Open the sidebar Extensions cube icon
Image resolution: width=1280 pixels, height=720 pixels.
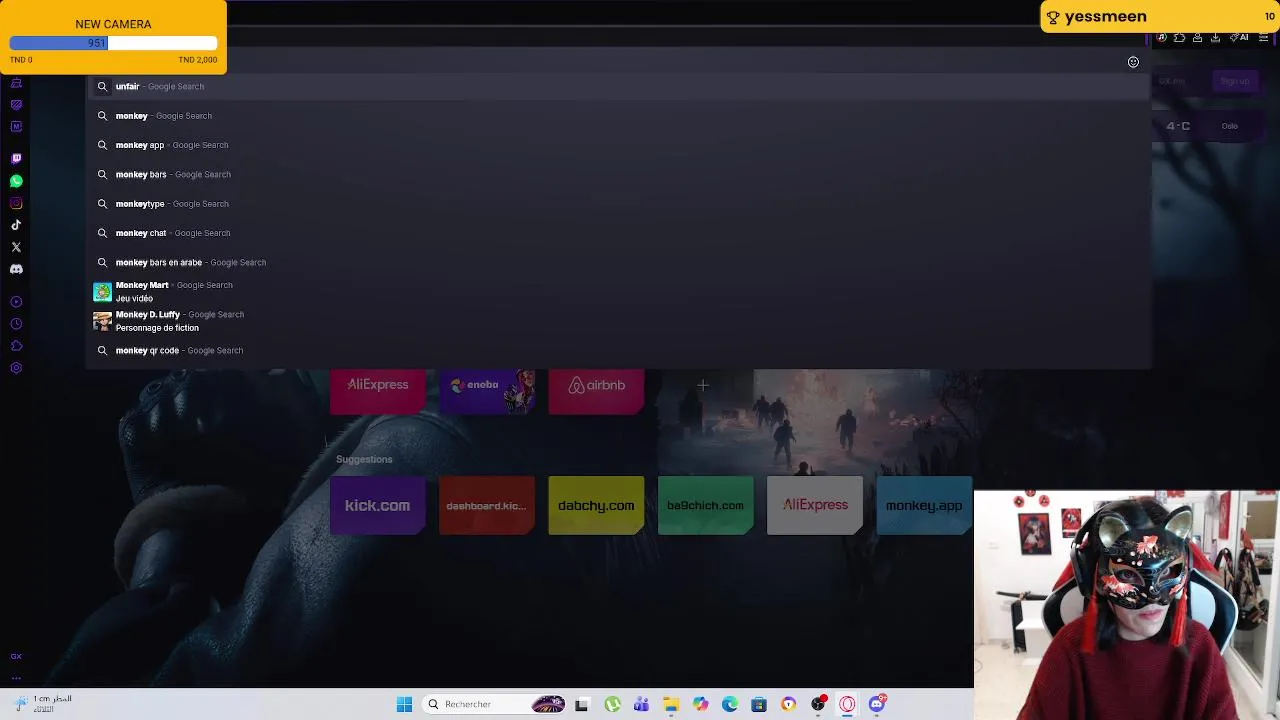(16, 346)
